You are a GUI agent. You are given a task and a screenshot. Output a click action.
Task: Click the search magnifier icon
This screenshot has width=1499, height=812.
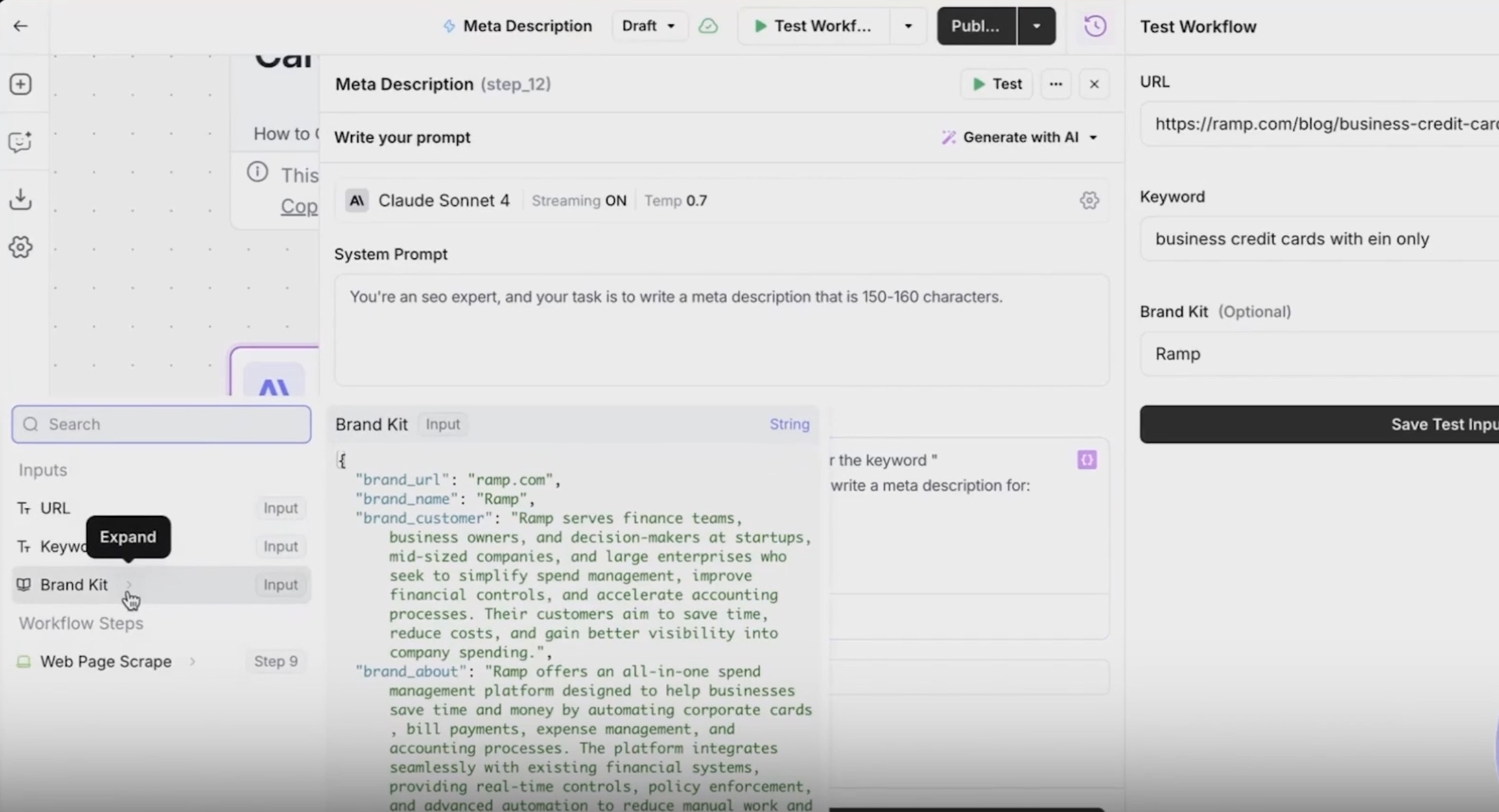30,424
